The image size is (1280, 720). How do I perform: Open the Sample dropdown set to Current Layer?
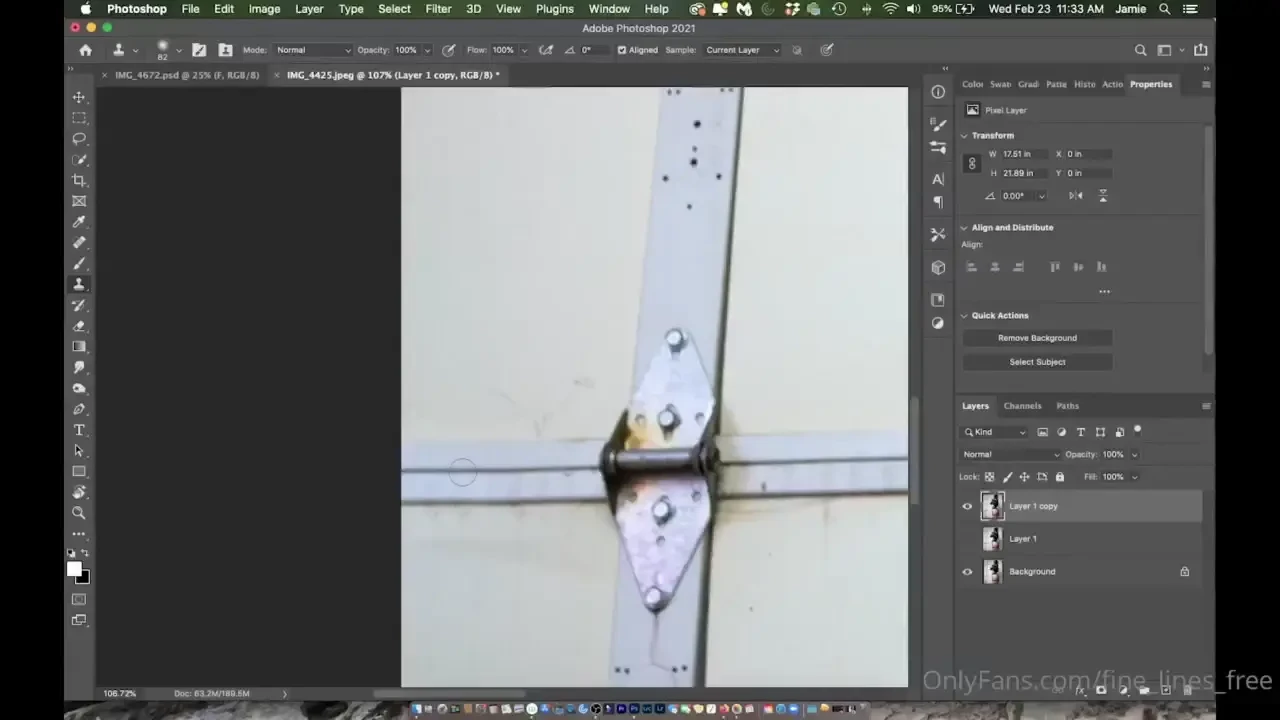(740, 49)
